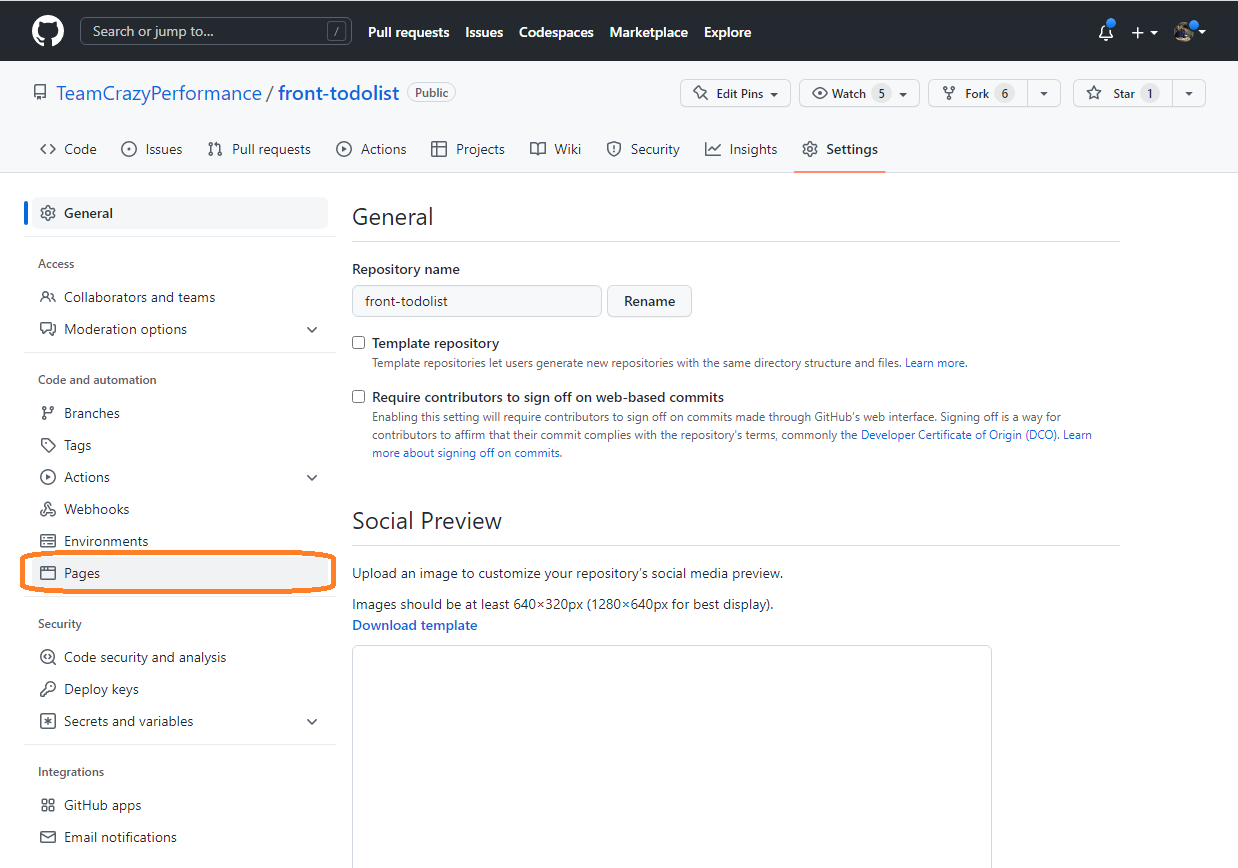Open the Star lists dropdown arrow
Image resolution: width=1238 pixels, height=868 pixels.
[x=1189, y=93]
